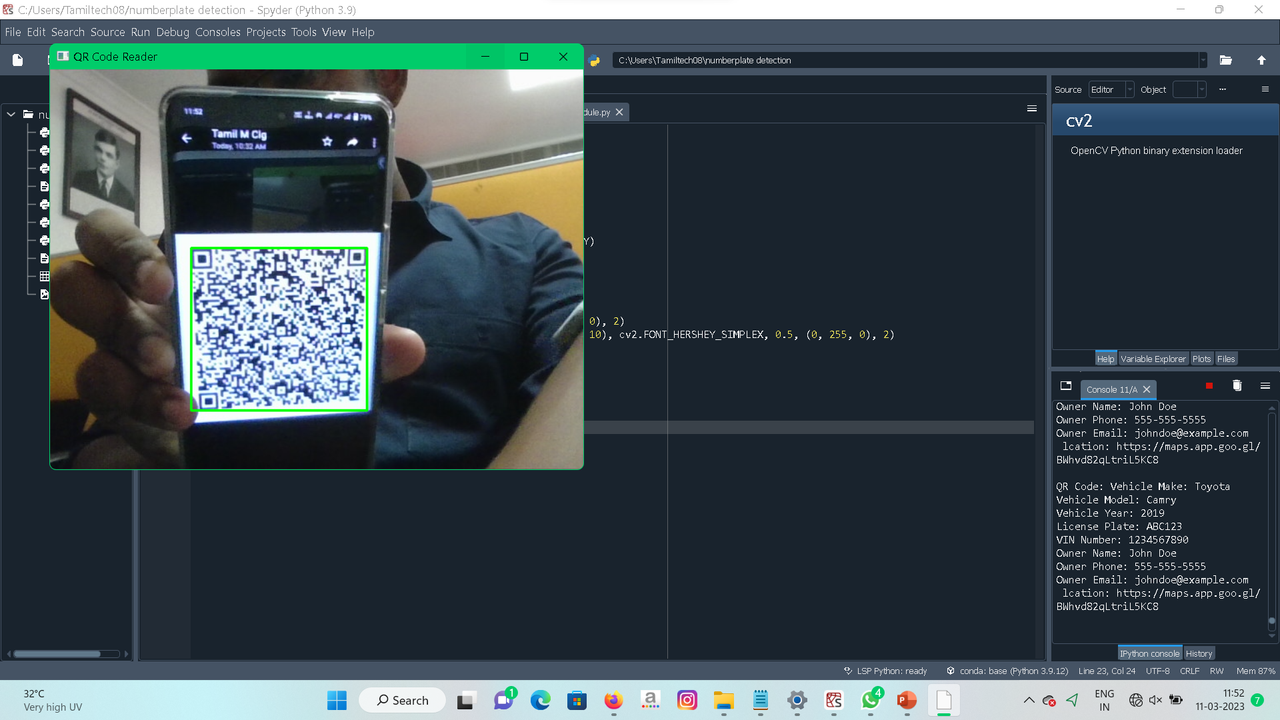
Task: Open Notepad icon in taskbar
Action: 760,700
